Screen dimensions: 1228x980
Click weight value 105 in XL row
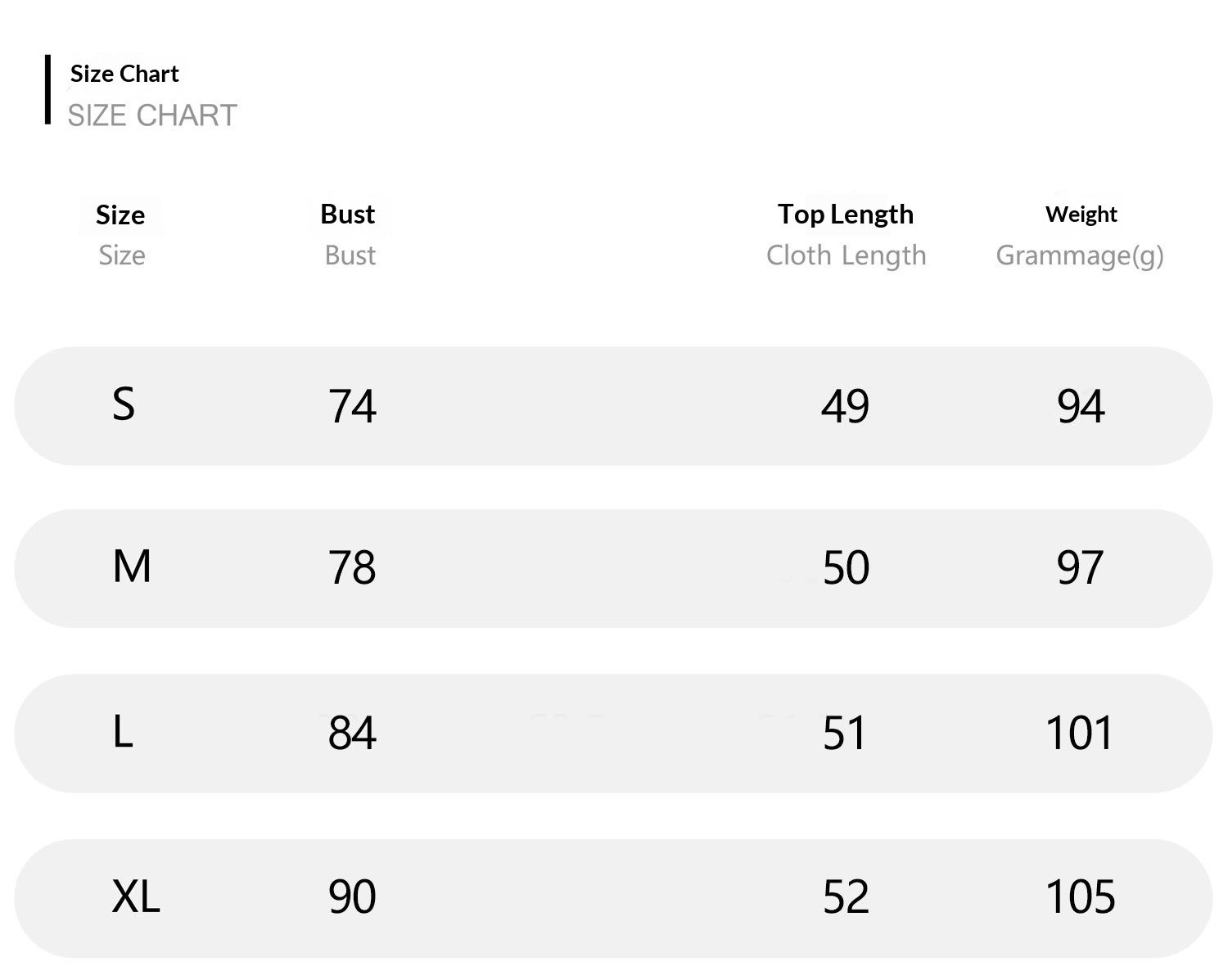[x=1080, y=896]
